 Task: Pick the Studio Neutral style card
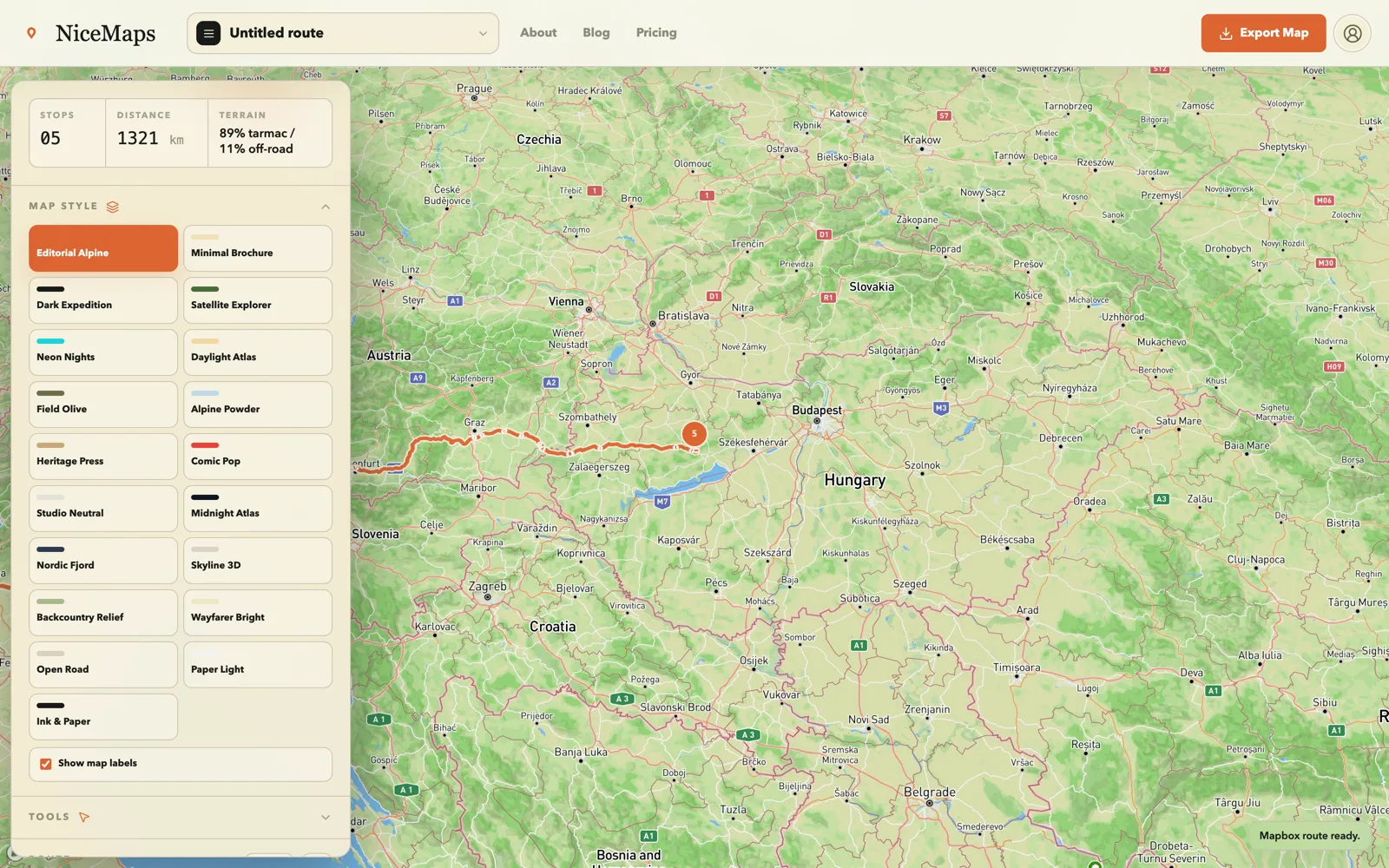(x=103, y=509)
